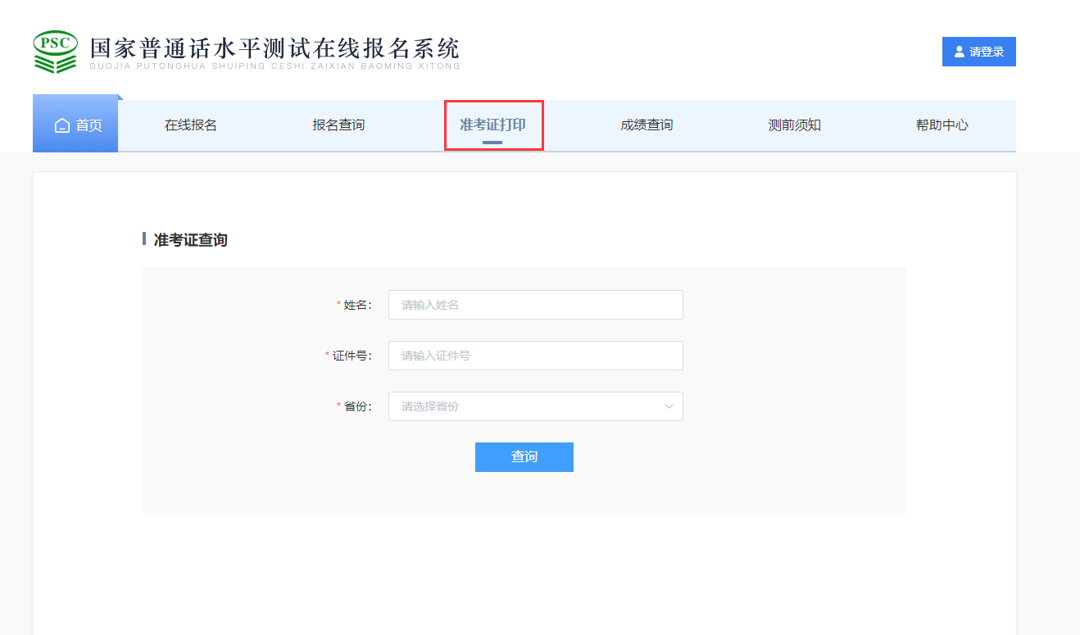1080x635 pixels.
Task: Click the user icon in the login button
Action: [x=959, y=52]
